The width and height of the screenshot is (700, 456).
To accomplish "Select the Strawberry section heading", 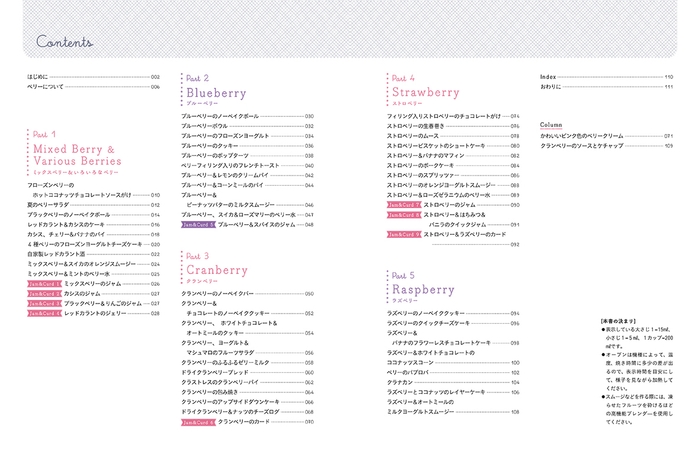I will point(426,94).
